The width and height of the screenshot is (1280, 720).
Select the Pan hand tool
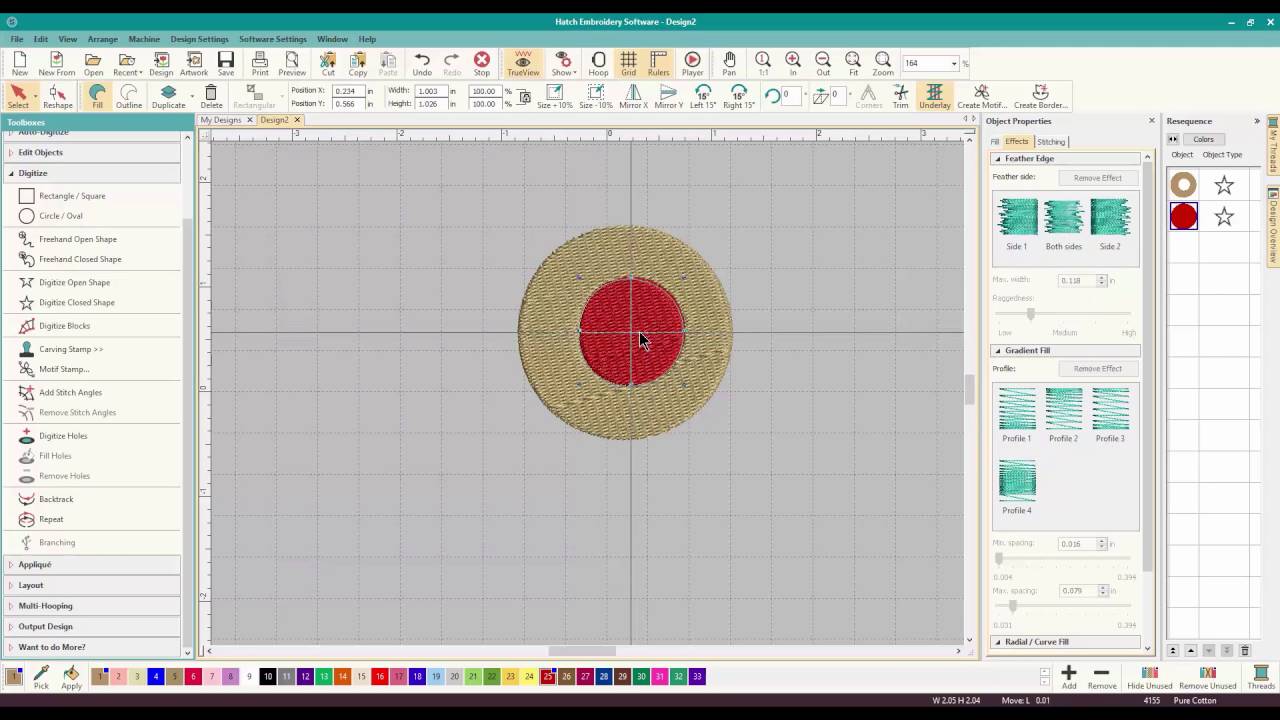729,65
